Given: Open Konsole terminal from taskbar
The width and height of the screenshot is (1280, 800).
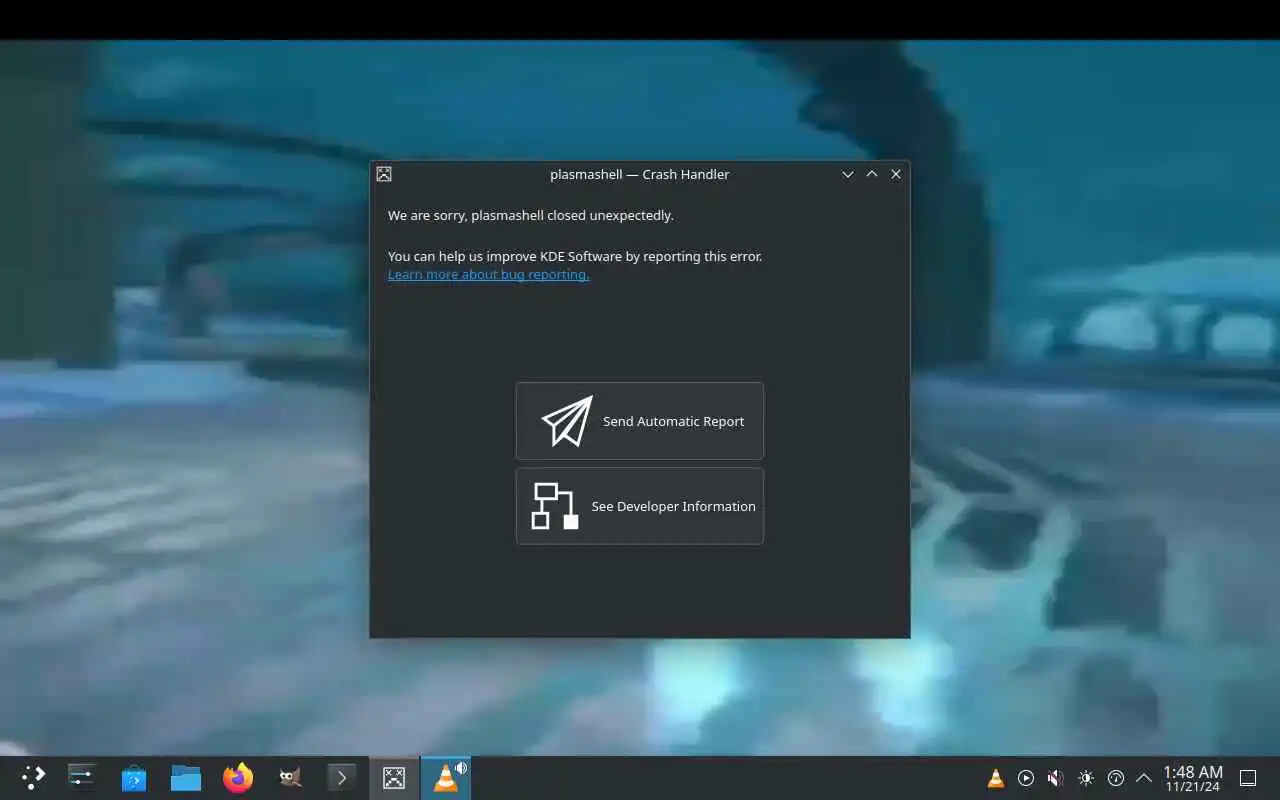Looking at the screenshot, I should point(342,778).
